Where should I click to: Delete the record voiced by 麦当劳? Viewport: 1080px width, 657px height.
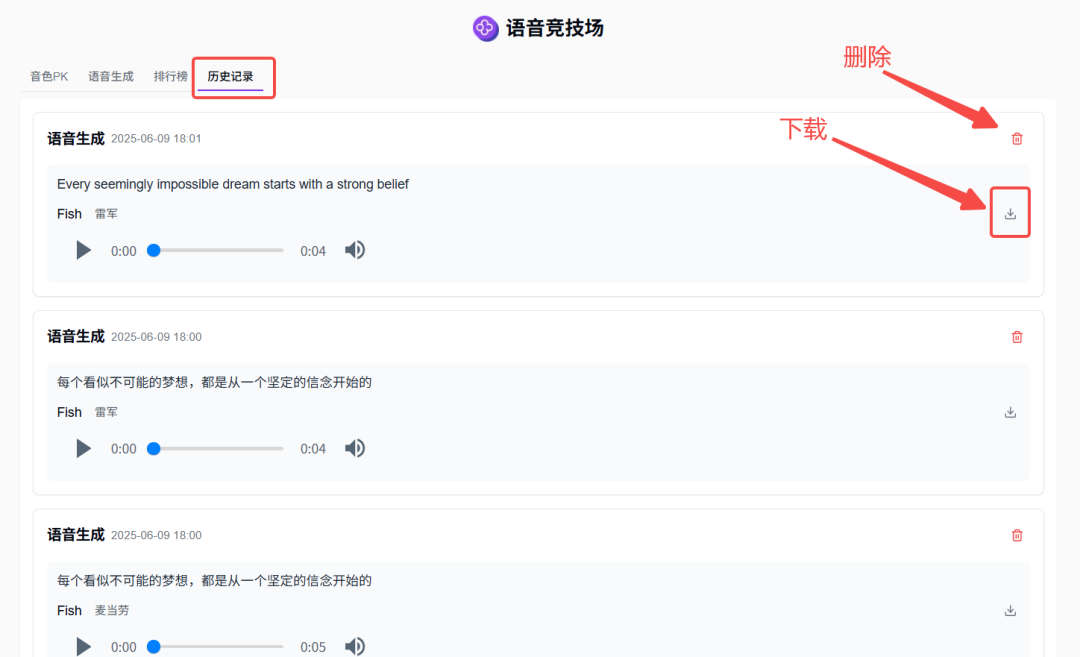click(1017, 536)
